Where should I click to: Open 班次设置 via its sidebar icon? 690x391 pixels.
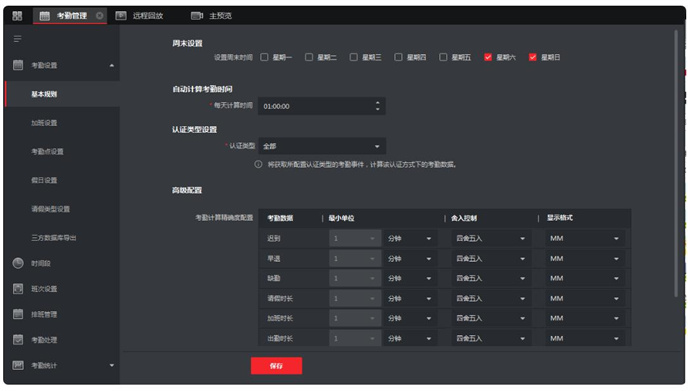[x=18, y=289]
